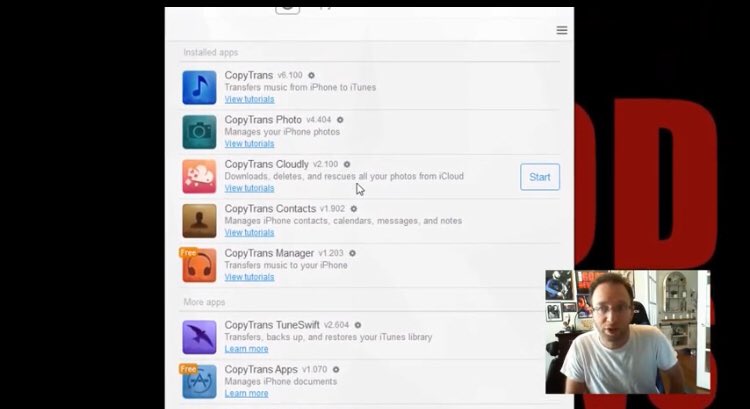Open gear settings next to CopyTrans Apps
The image size is (750, 409).
coord(336,370)
